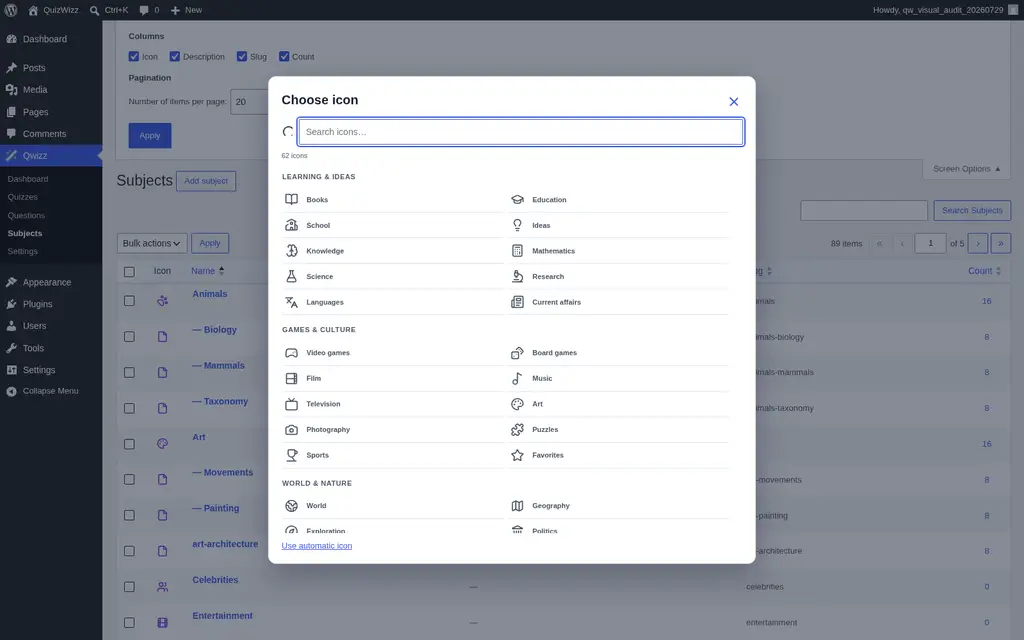Pick the World globe icon
This screenshot has width=1024, height=640.
[392, 505]
